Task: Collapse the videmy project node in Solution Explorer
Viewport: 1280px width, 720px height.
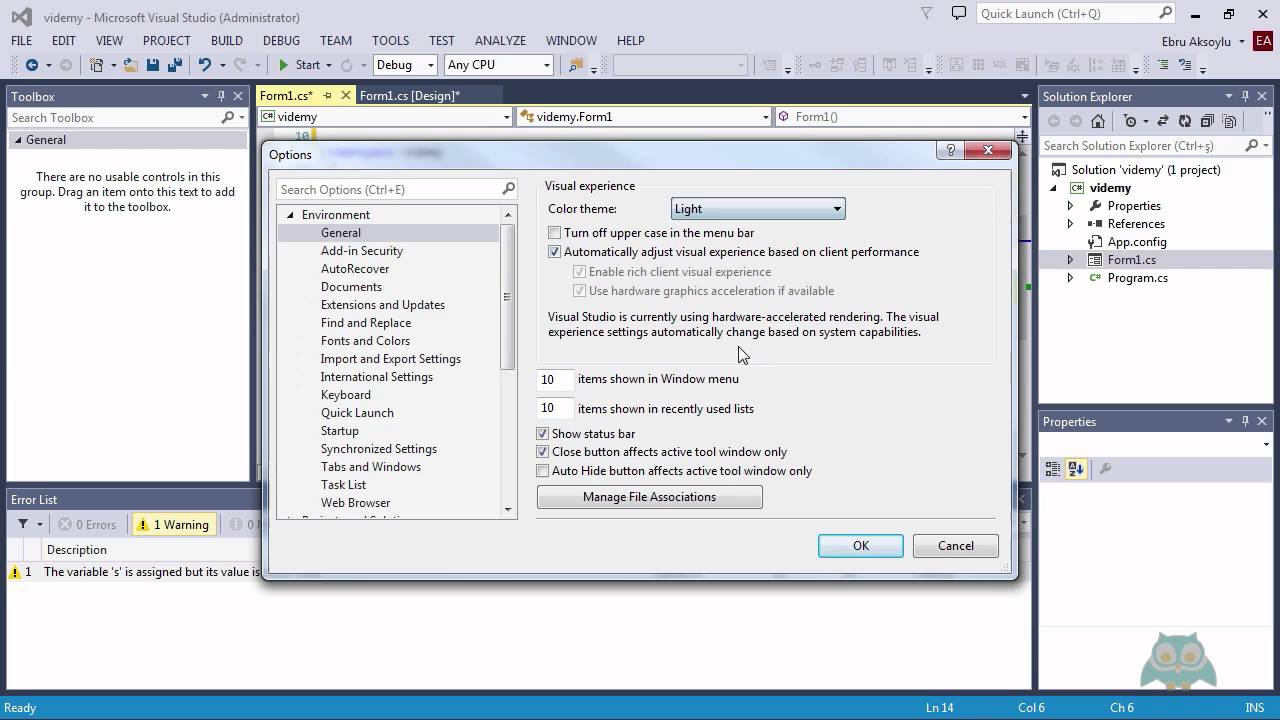Action: coord(1053,188)
